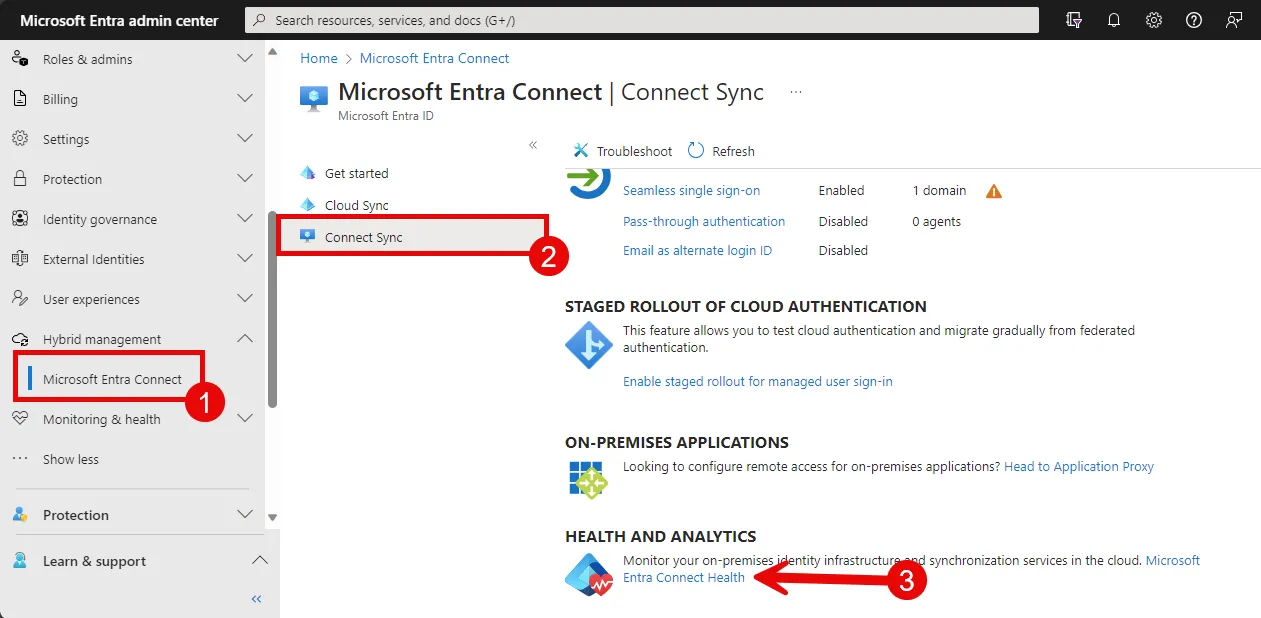
Task: Collapse the left navigation sidebar
Action: click(x=257, y=599)
